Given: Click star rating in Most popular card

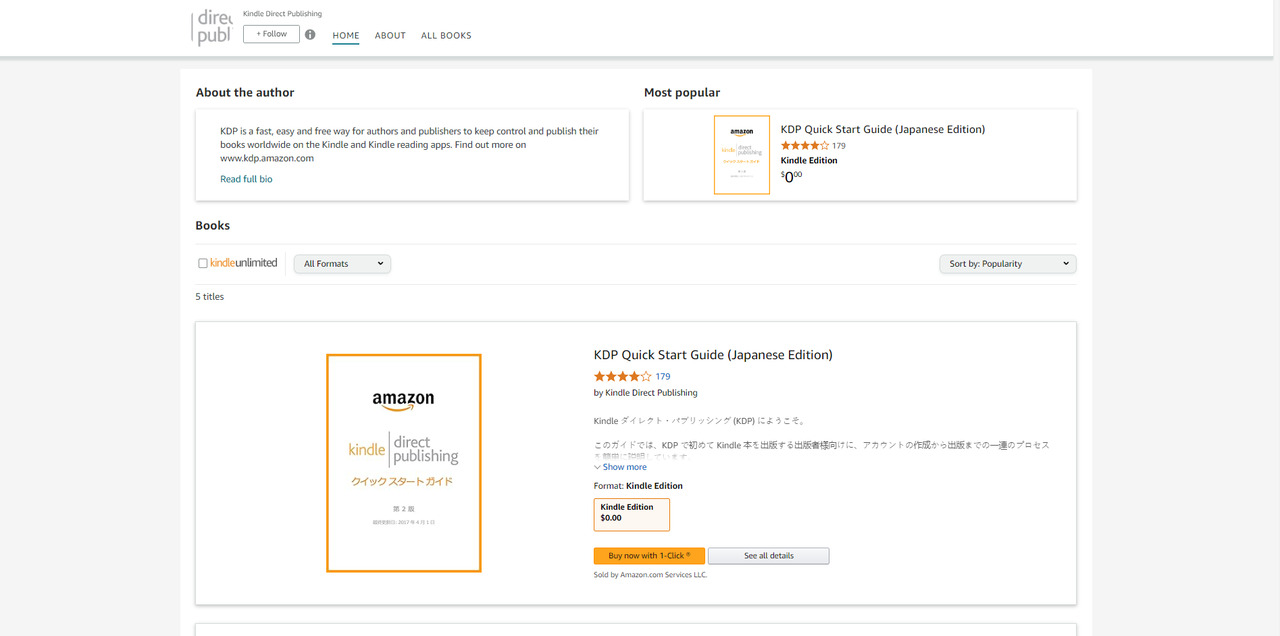Looking at the screenshot, I should click(x=805, y=145).
